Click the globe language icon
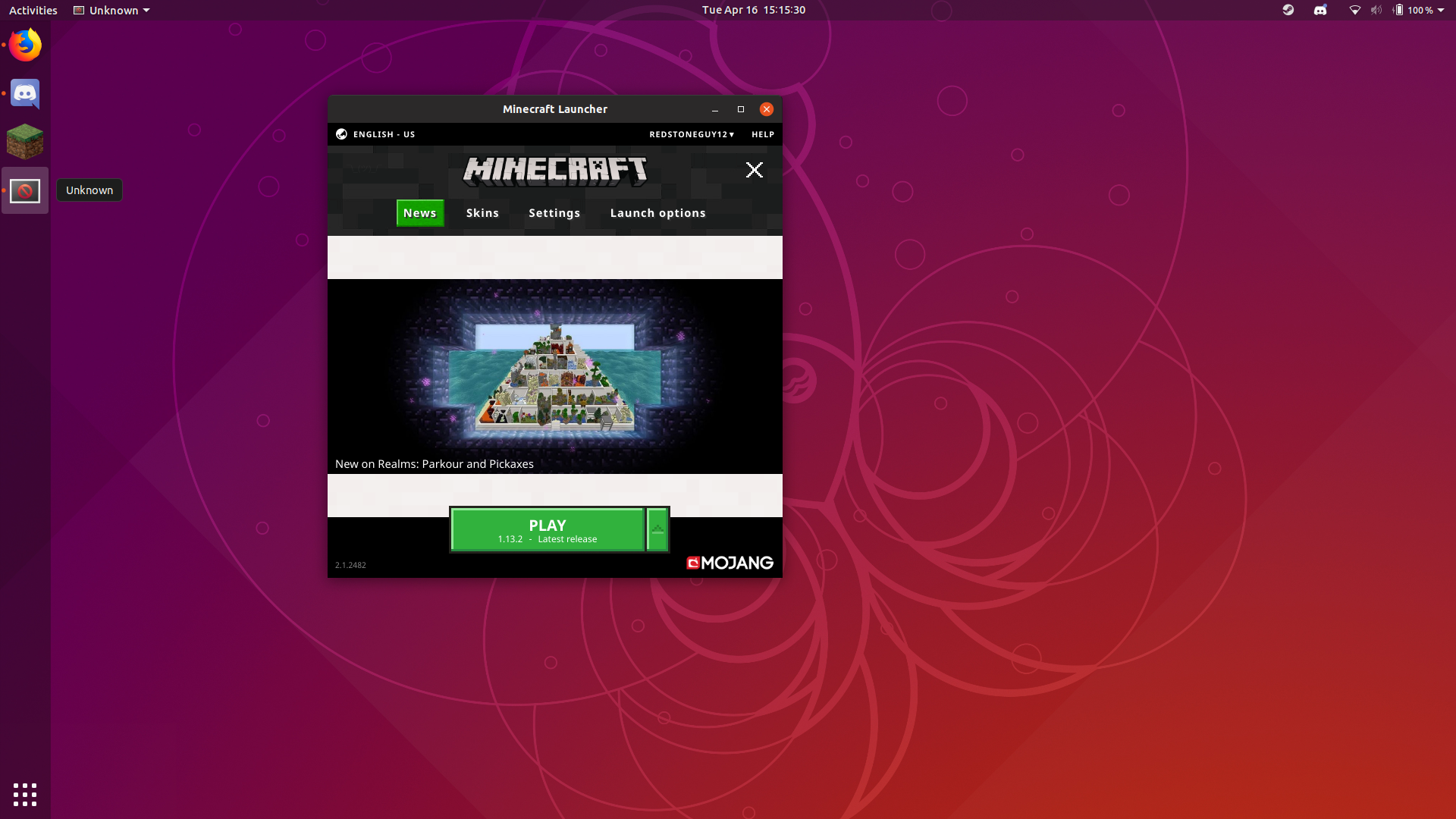The image size is (1456, 819). (x=341, y=134)
